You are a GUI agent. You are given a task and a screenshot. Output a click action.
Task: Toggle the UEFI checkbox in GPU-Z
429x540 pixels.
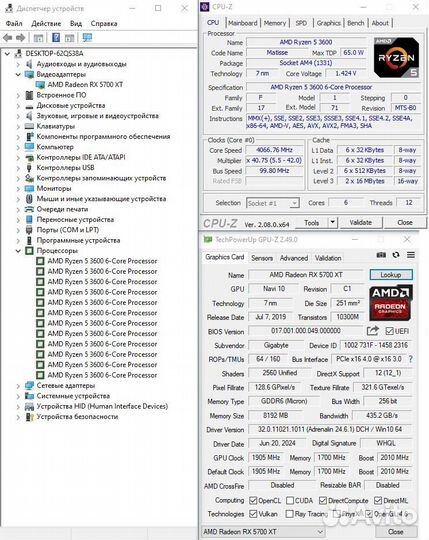pyautogui.click(x=389, y=331)
